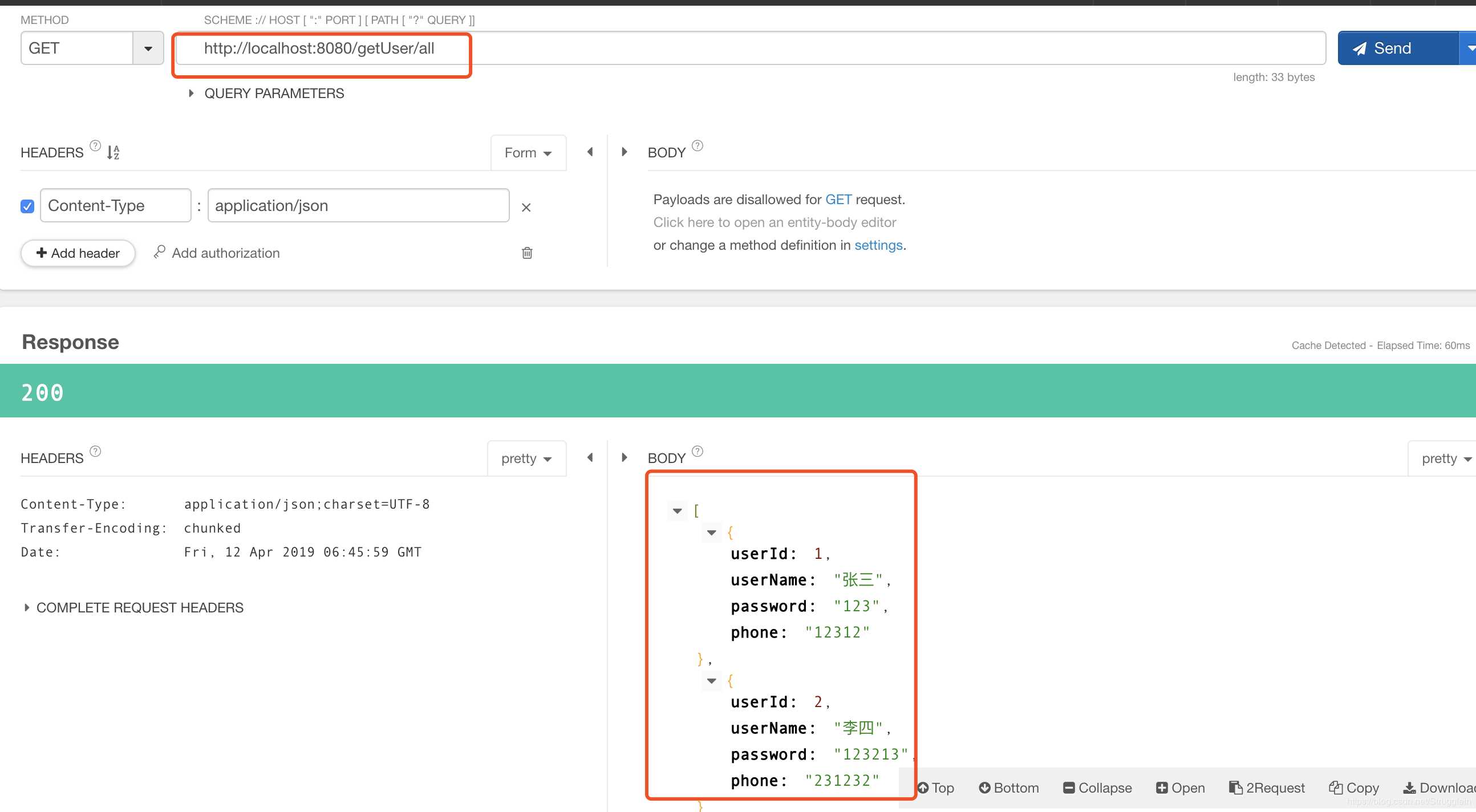Click the response BODY help icon
Image resolution: width=1476 pixels, height=812 pixels.
pyautogui.click(x=698, y=452)
